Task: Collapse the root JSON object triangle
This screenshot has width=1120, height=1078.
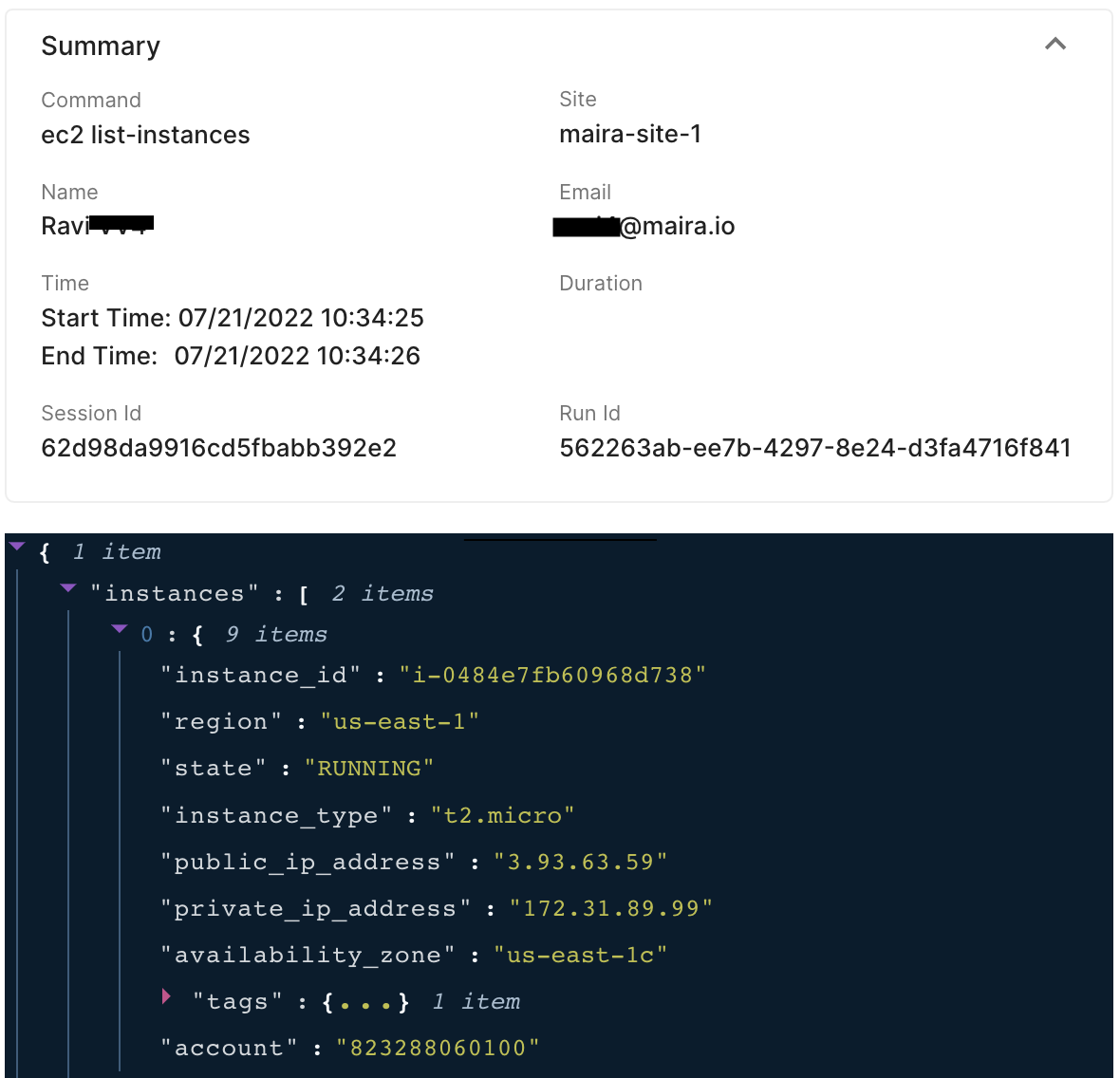Action: (x=17, y=547)
